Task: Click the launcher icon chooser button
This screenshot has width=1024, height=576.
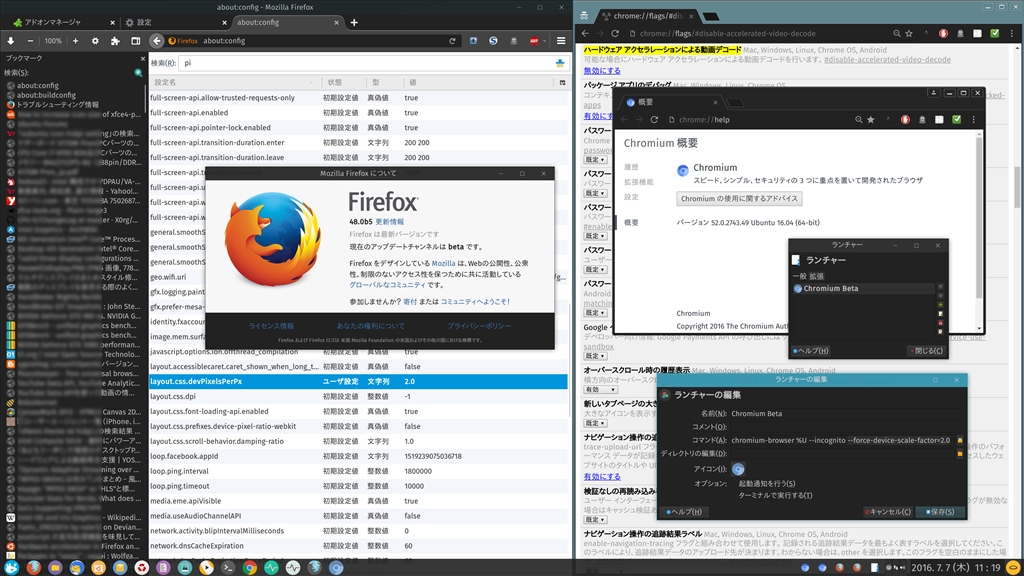Action: pos(739,468)
